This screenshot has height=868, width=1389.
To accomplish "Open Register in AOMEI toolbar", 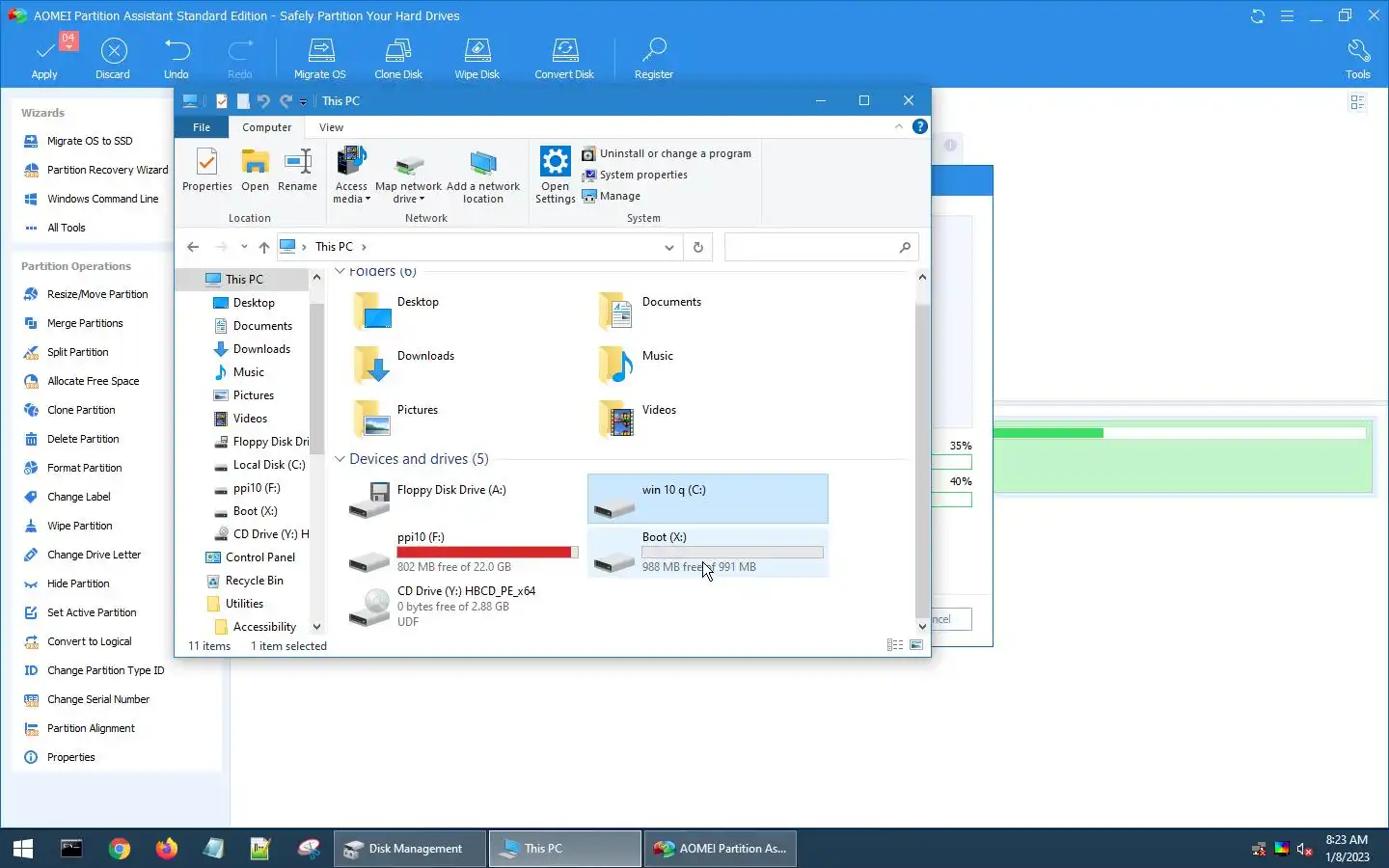I will [x=654, y=58].
